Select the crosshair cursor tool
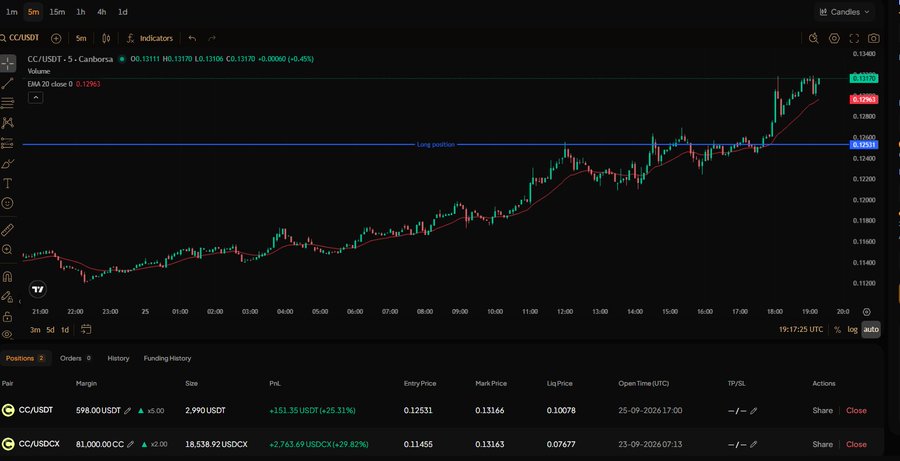The image size is (900, 461). pyautogui.click(x=7, y=63)
